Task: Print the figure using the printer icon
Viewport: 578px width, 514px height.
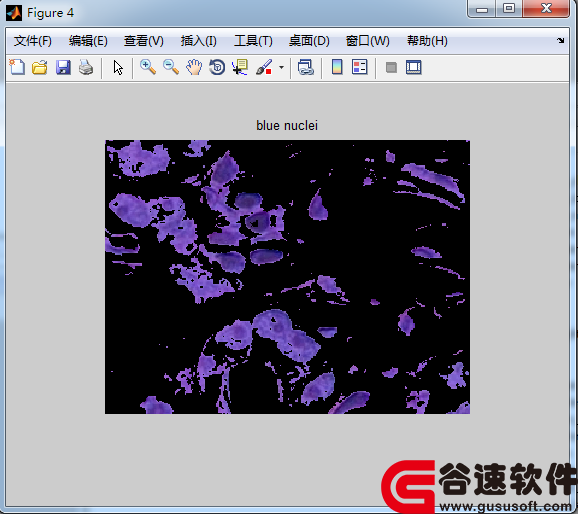Action: click(86, 67)
